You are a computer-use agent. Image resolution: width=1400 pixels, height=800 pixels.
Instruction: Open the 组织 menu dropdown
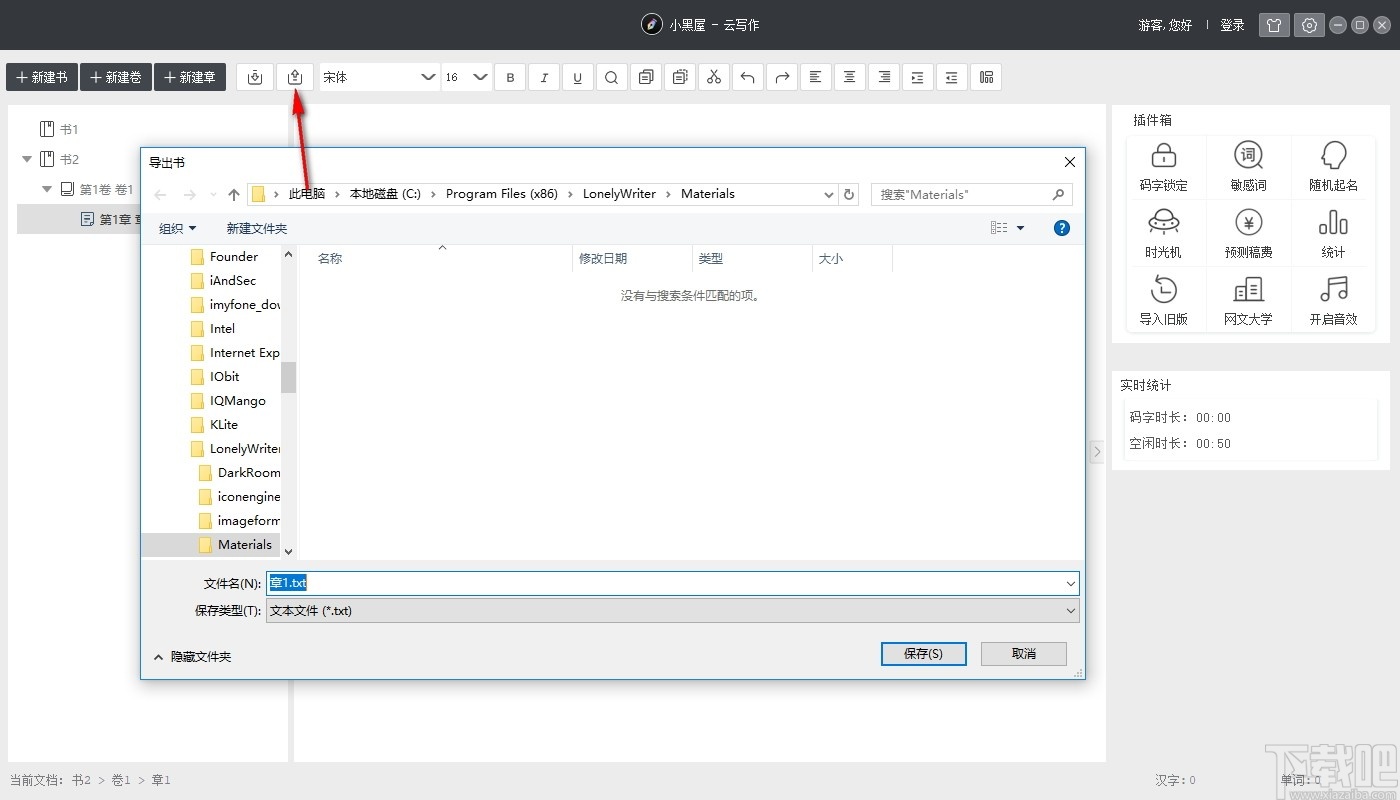point(178,228)
